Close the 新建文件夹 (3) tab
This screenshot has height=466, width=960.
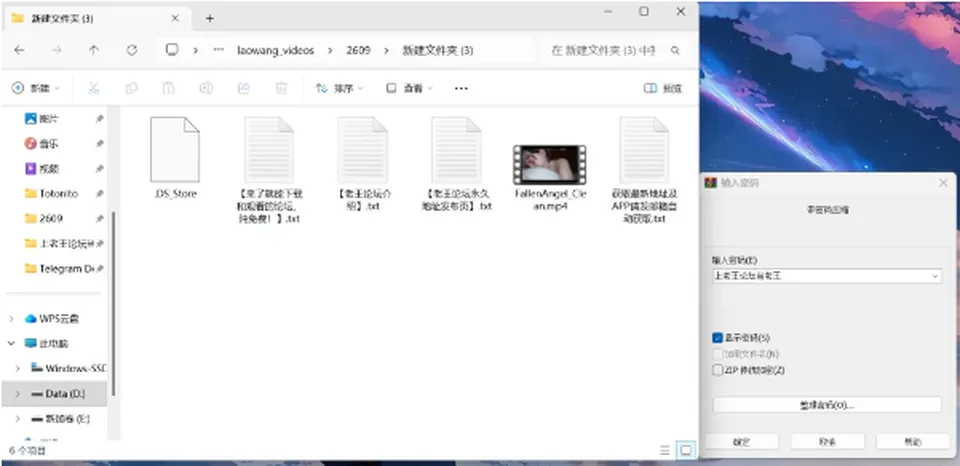click(x=174, y=18)
